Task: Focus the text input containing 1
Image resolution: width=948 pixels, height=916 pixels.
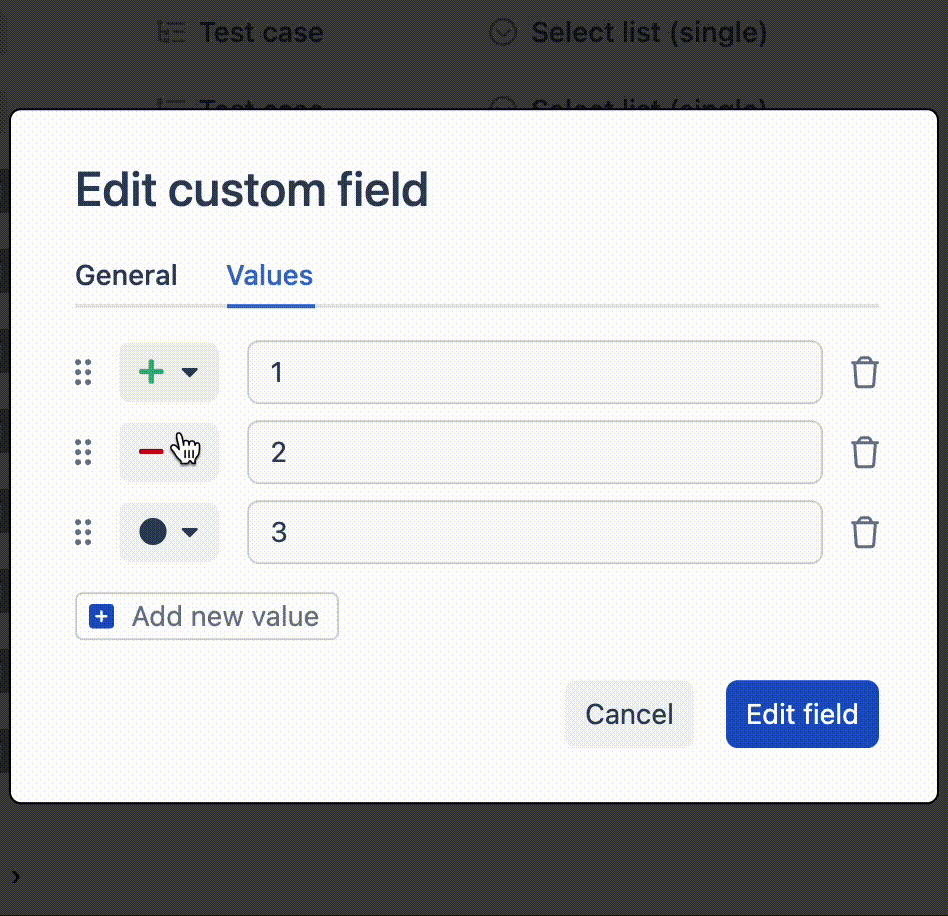Action: click(x=534, y=372)
